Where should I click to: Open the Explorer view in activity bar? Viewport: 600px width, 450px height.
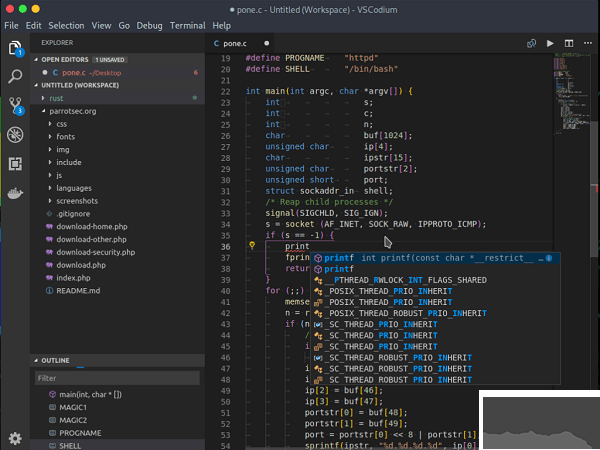coord(15,48)
